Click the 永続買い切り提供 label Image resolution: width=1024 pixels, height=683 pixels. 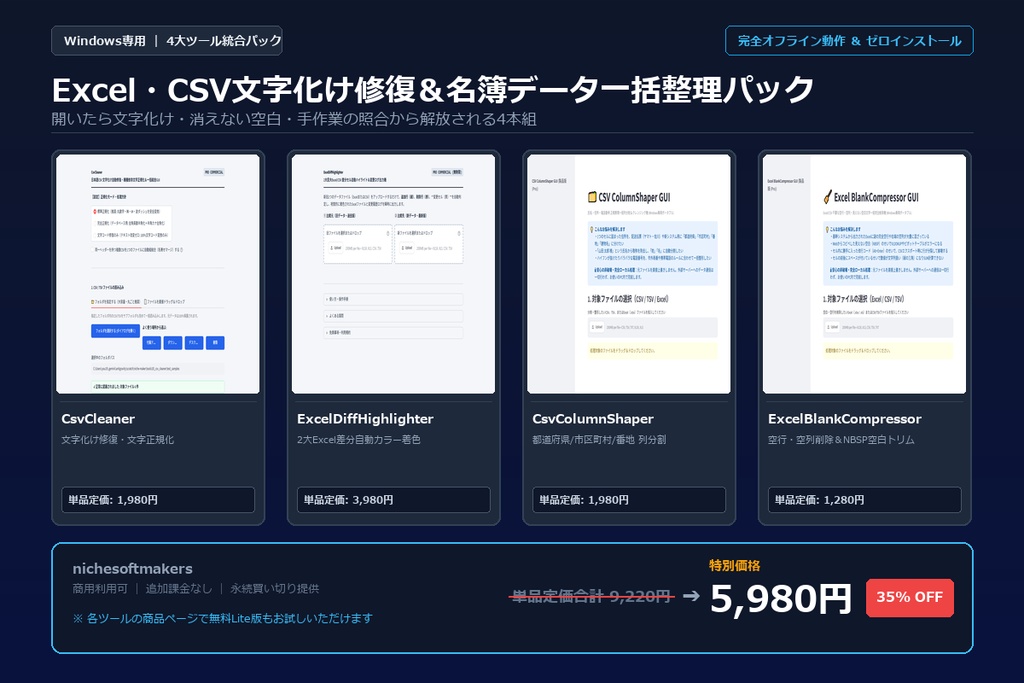(x=274, y=588)
